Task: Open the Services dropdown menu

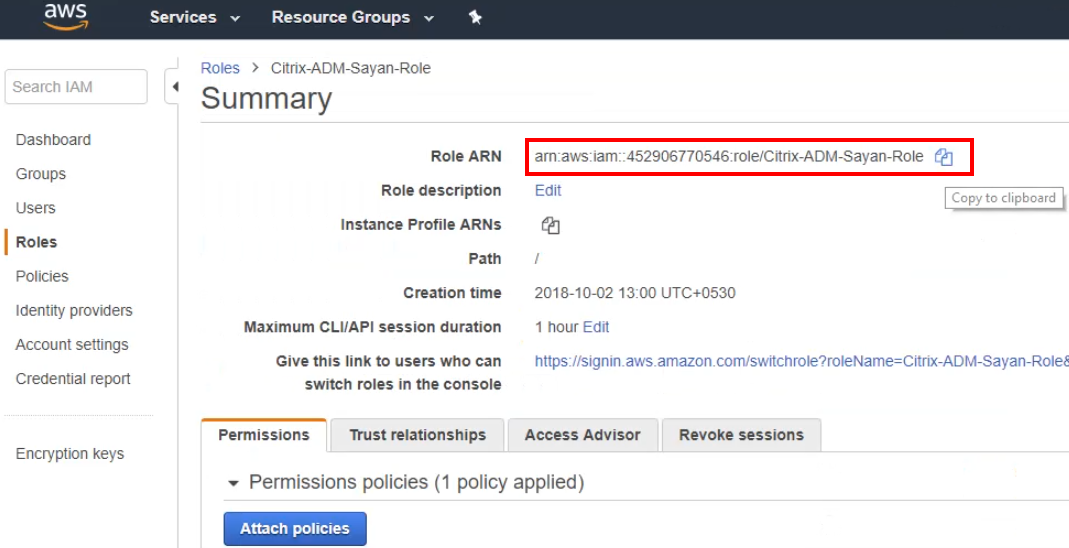Action: click(x=195, y=17)
